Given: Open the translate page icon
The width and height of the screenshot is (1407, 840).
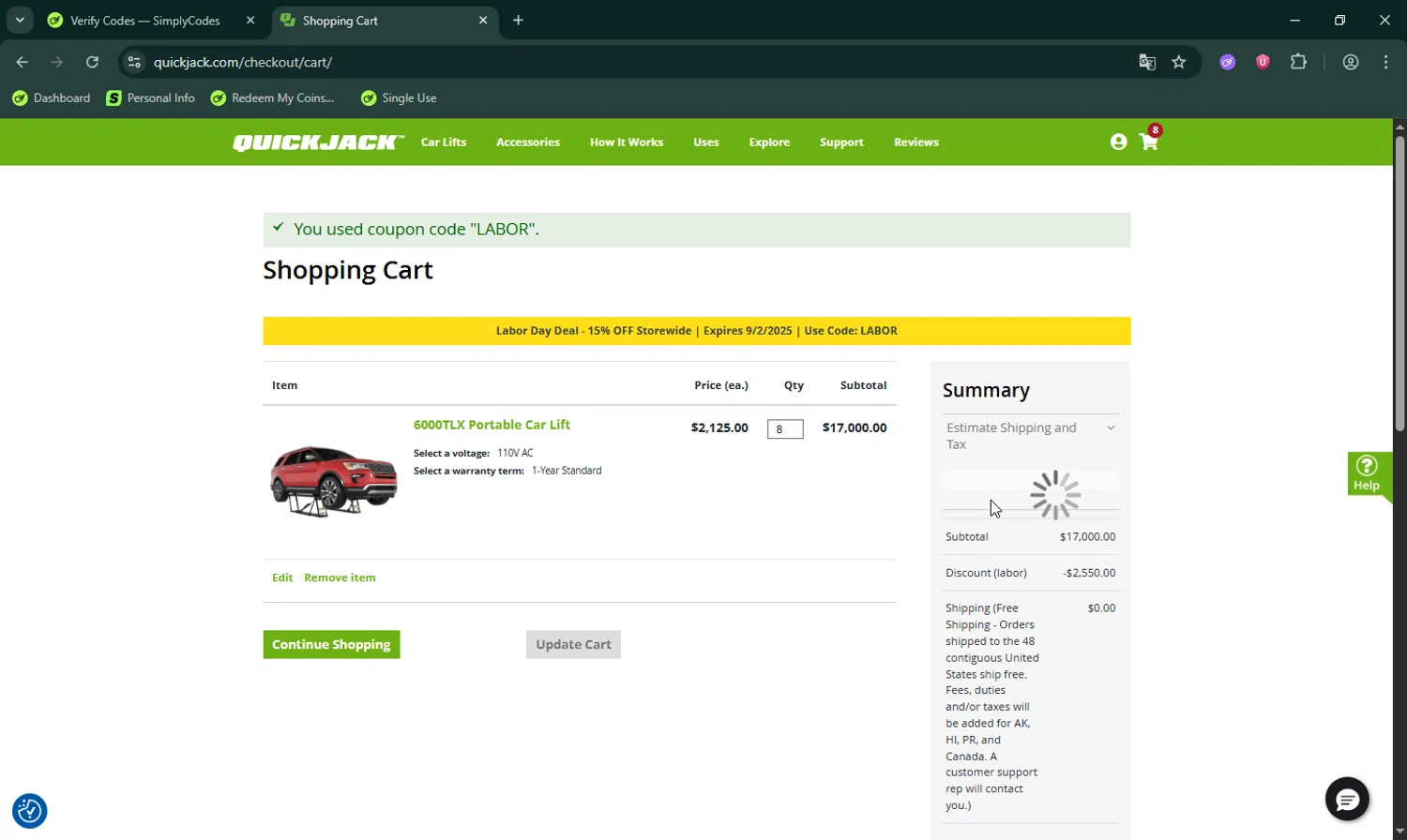Looking at the screenshot, I should (1147, 62).
